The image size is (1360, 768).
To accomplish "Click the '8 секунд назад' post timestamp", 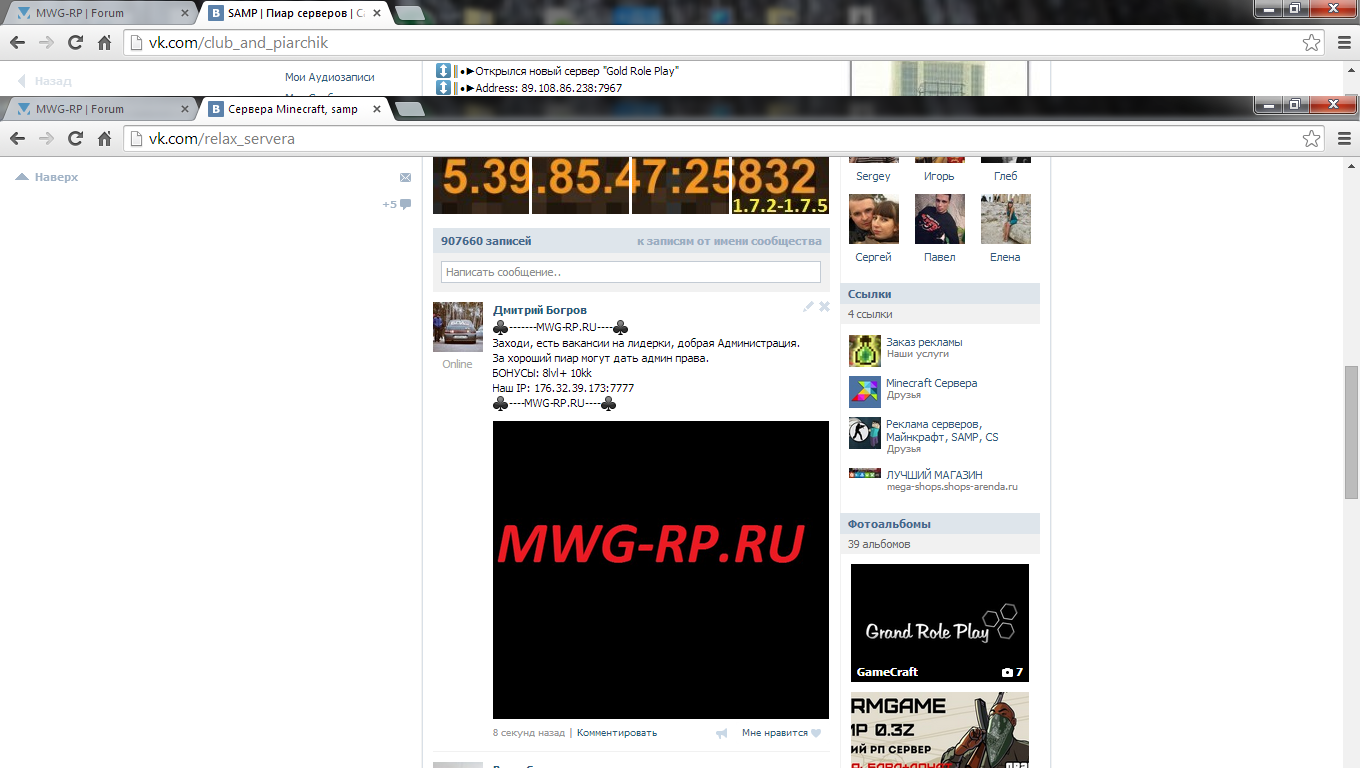I will click(529, 733).
